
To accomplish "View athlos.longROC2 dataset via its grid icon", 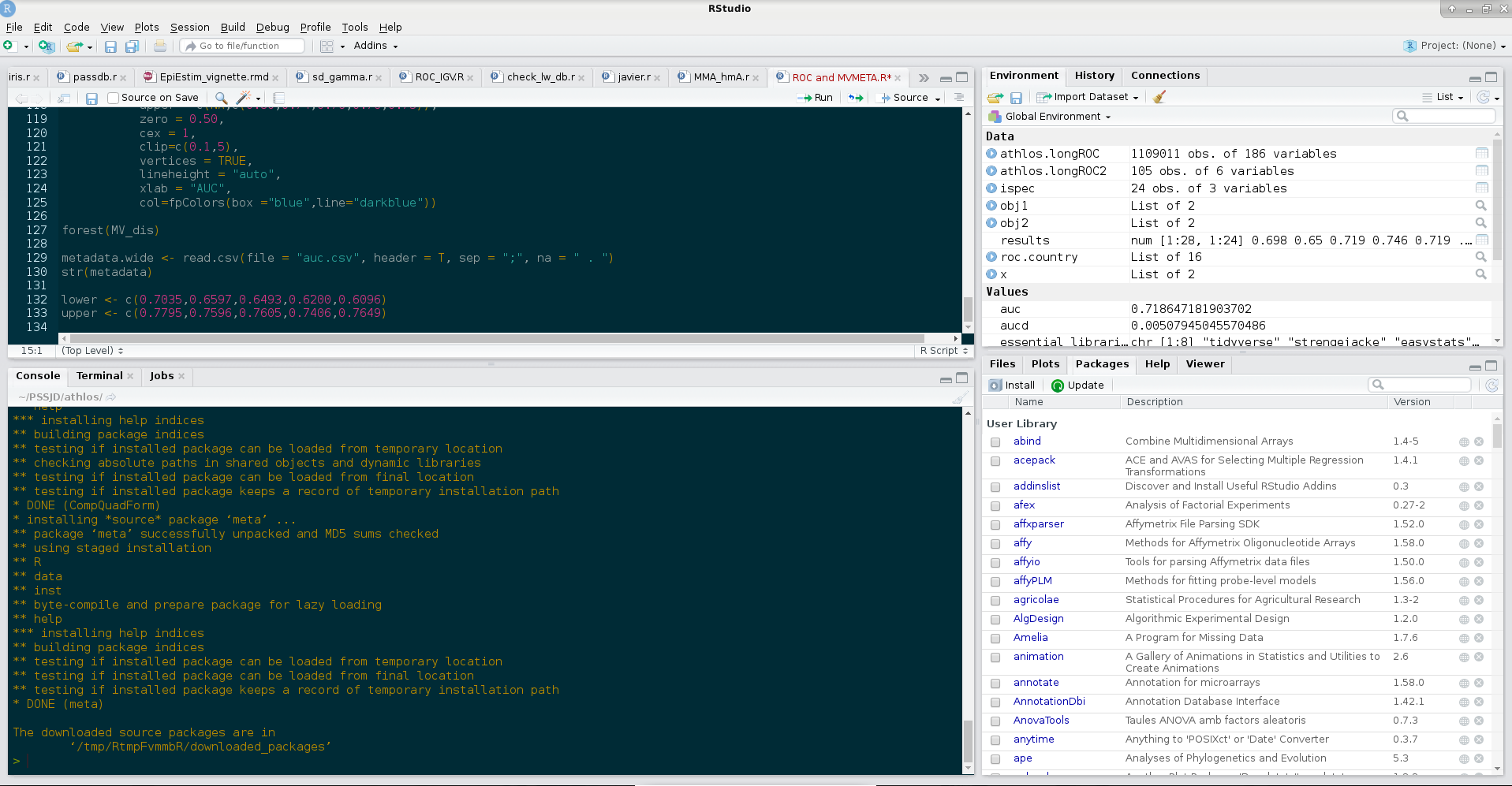I will (1481, 170).
